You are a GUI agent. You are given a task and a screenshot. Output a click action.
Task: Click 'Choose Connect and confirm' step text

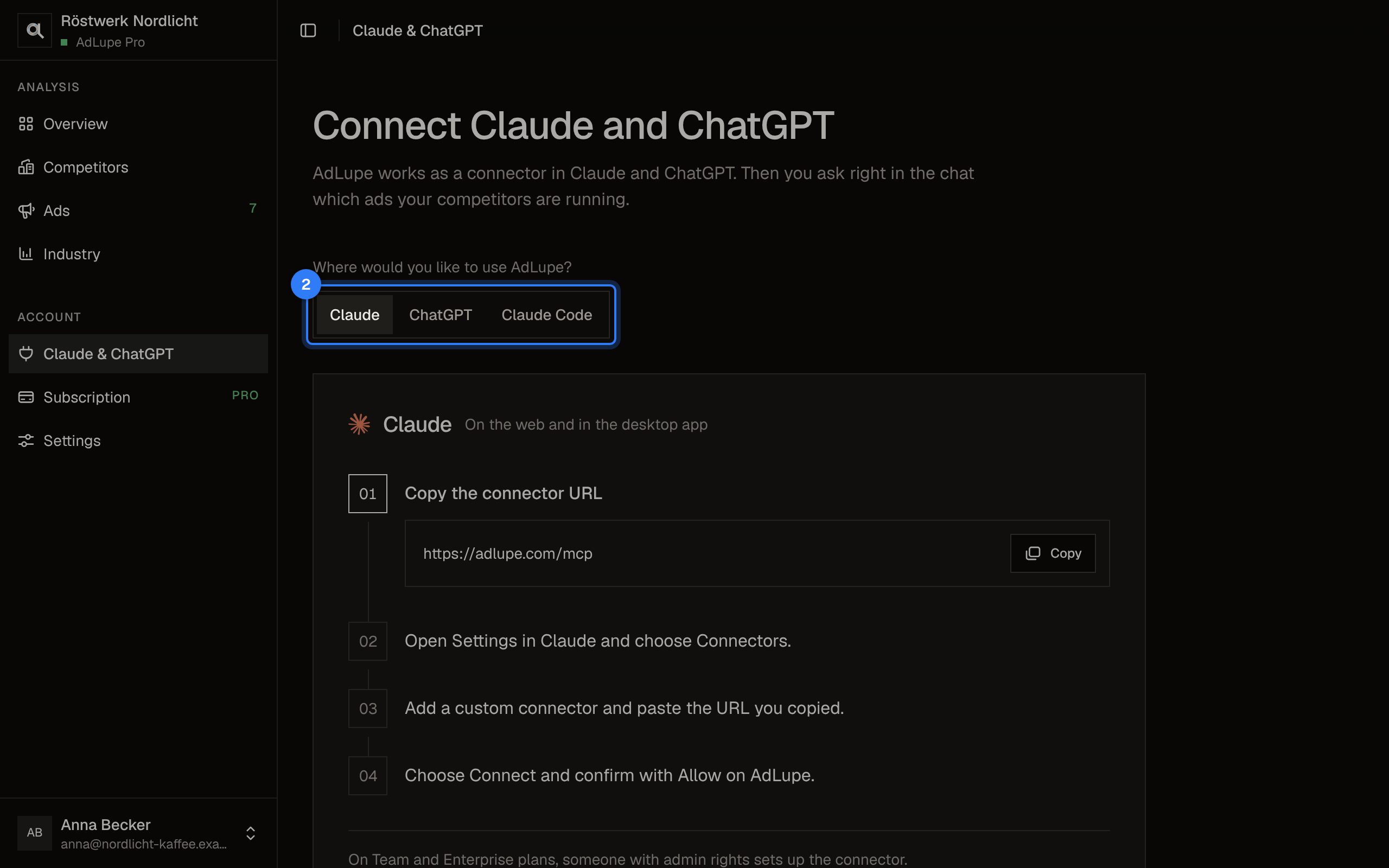[x=609, y=775]
